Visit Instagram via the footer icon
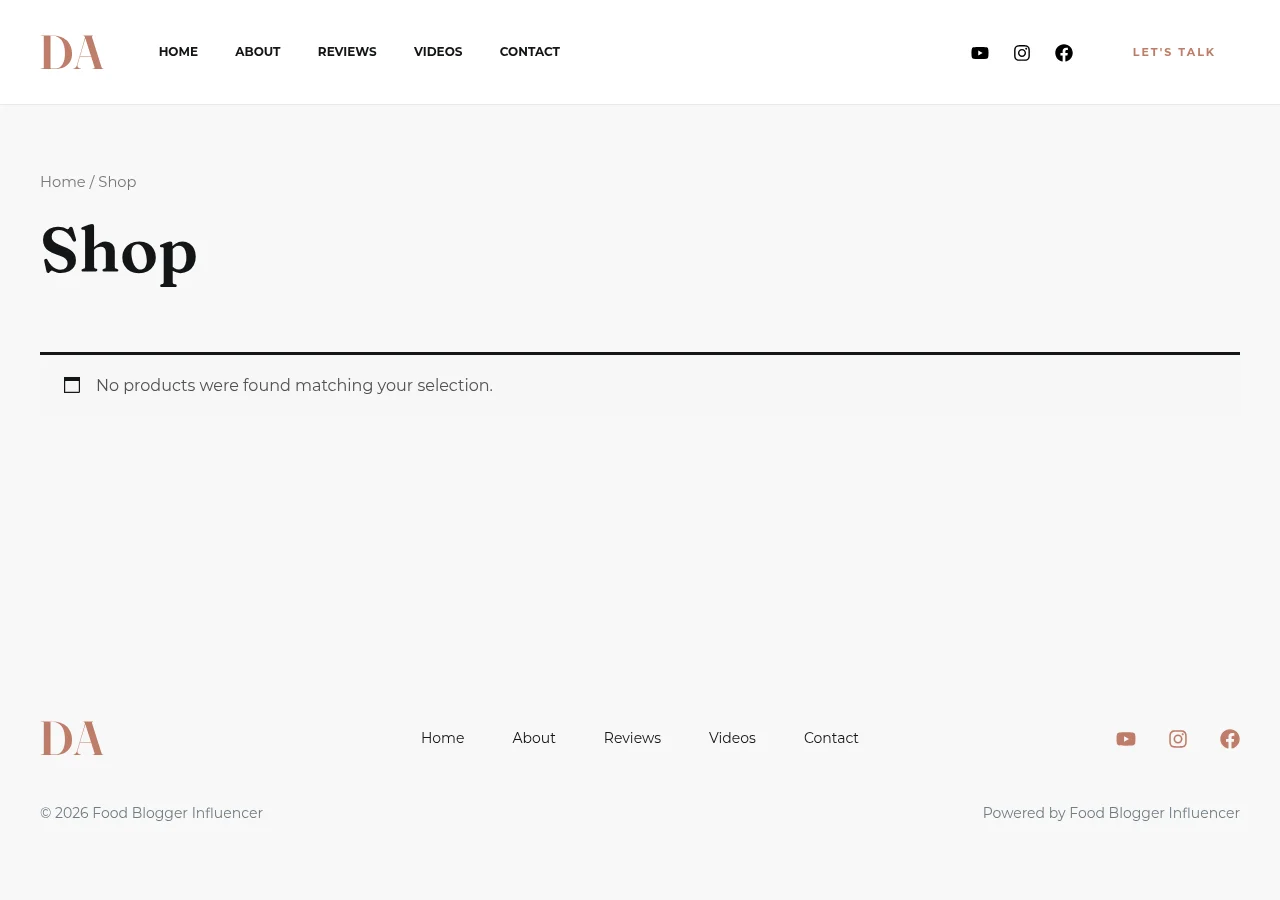This screenshot has width=1280, height=900. pos(1178,739)
